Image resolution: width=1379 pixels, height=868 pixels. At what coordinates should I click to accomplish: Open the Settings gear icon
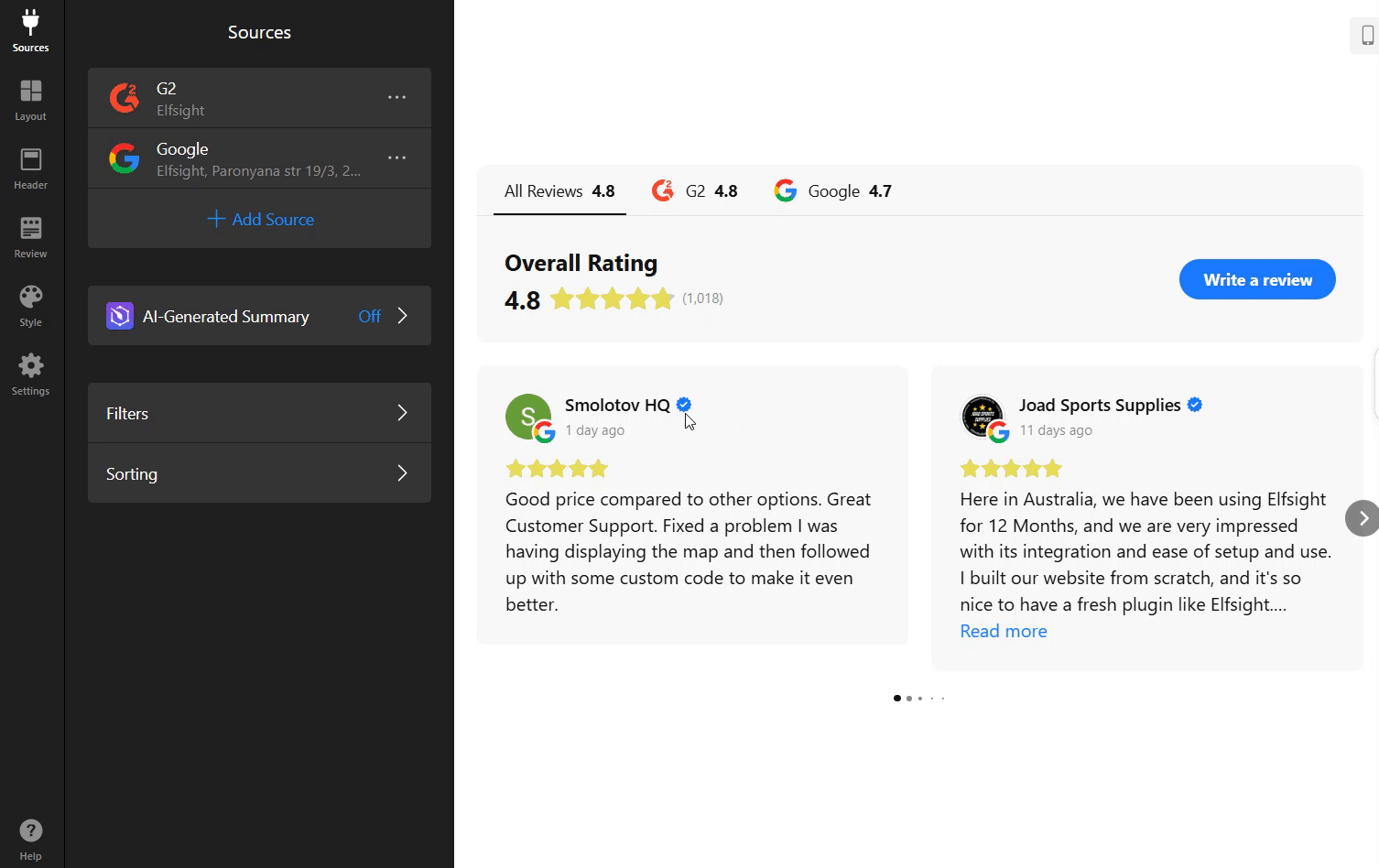click(x=30, y=374)
